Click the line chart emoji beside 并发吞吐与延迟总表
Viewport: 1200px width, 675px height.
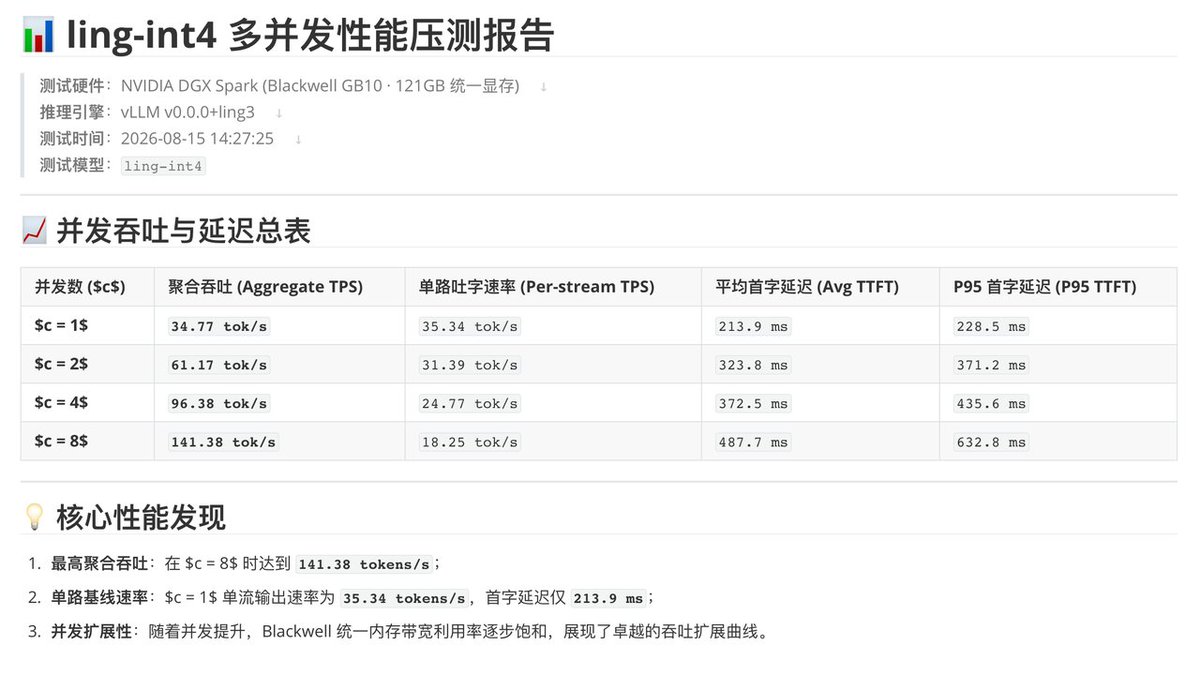[34, 231]
